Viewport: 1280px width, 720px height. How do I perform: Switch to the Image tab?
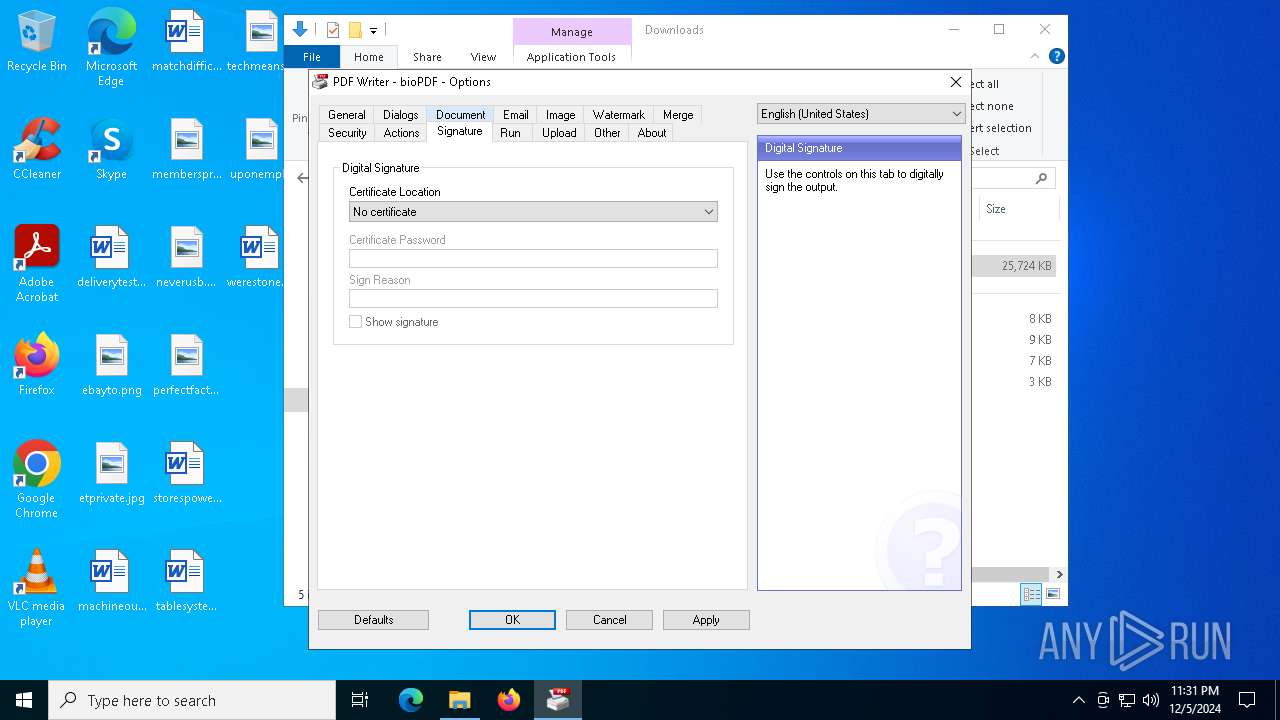click(560, 115)
